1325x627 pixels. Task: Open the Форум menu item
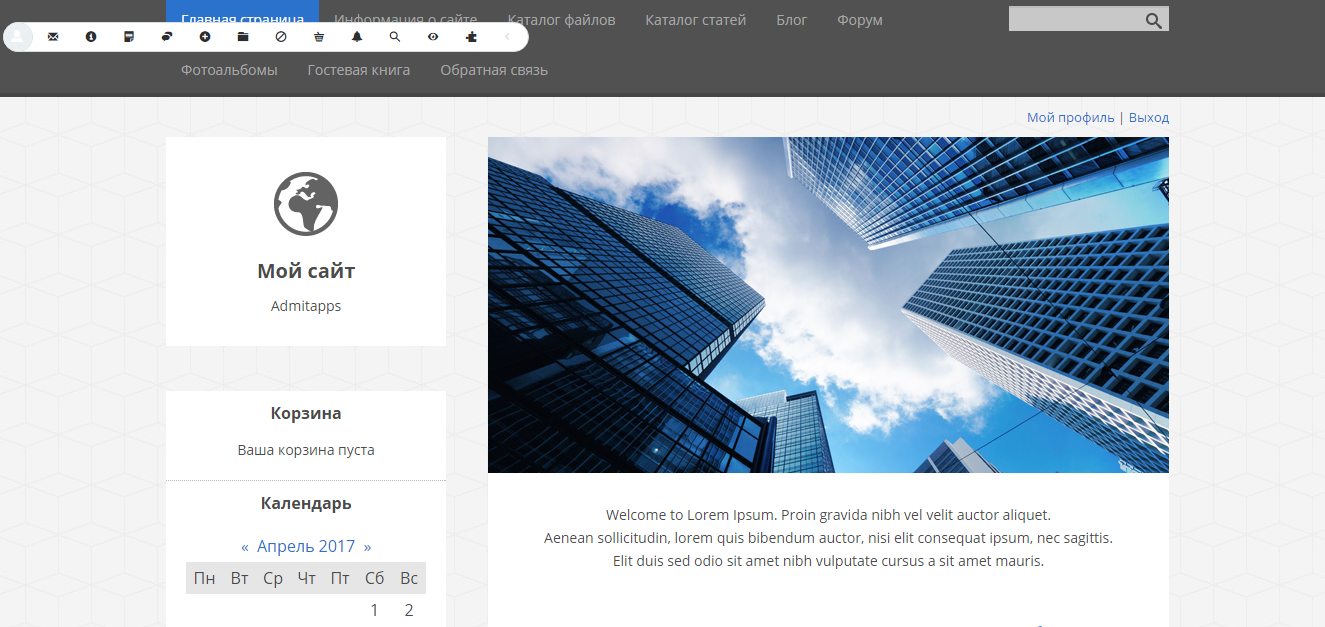click(860, 19)
